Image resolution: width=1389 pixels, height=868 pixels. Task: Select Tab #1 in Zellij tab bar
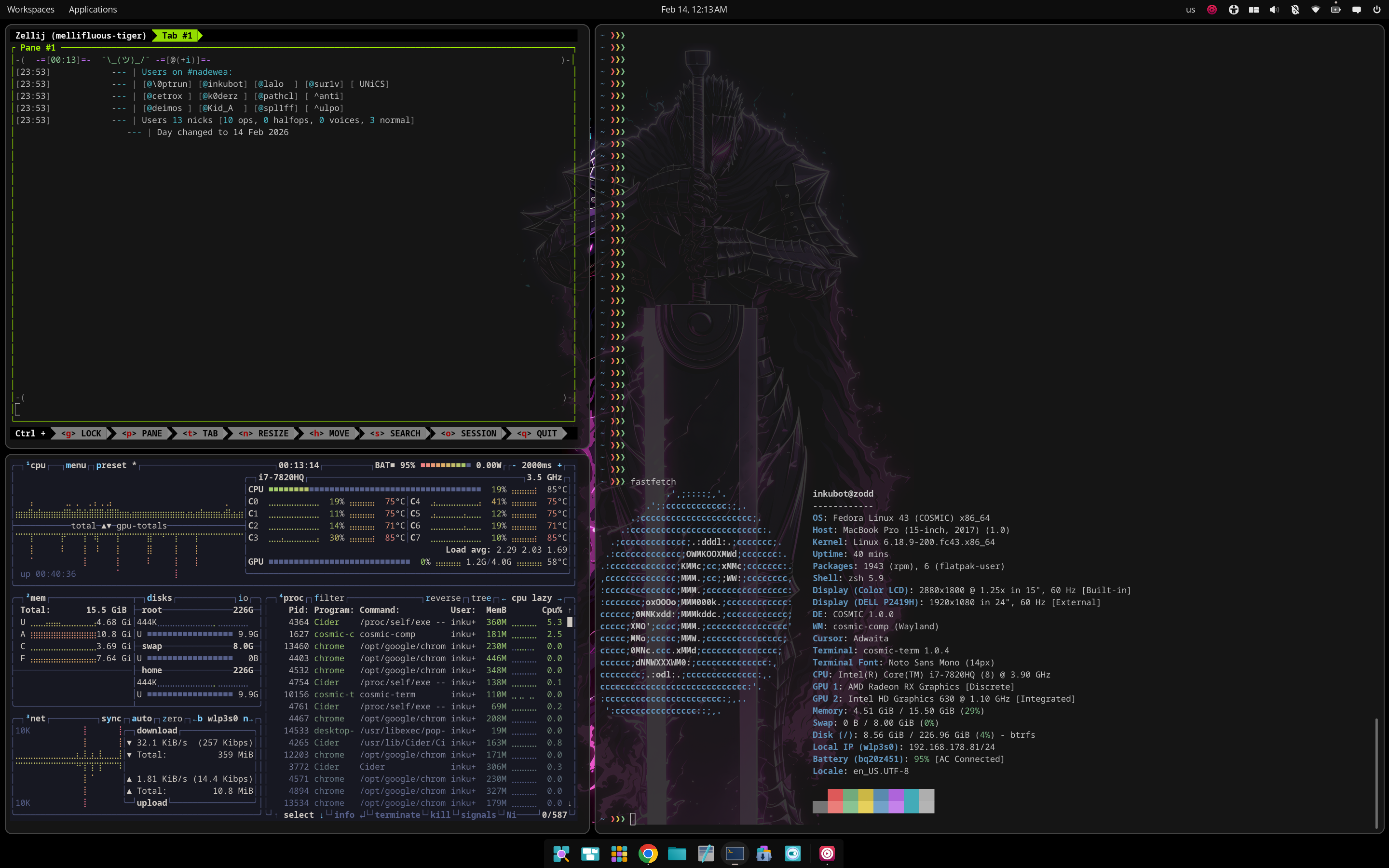coord(177,36)
